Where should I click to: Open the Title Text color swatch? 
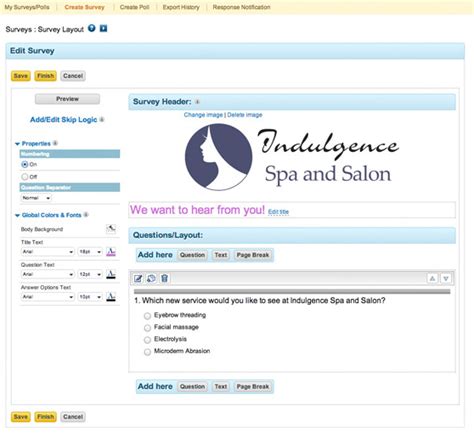point(111,252)
